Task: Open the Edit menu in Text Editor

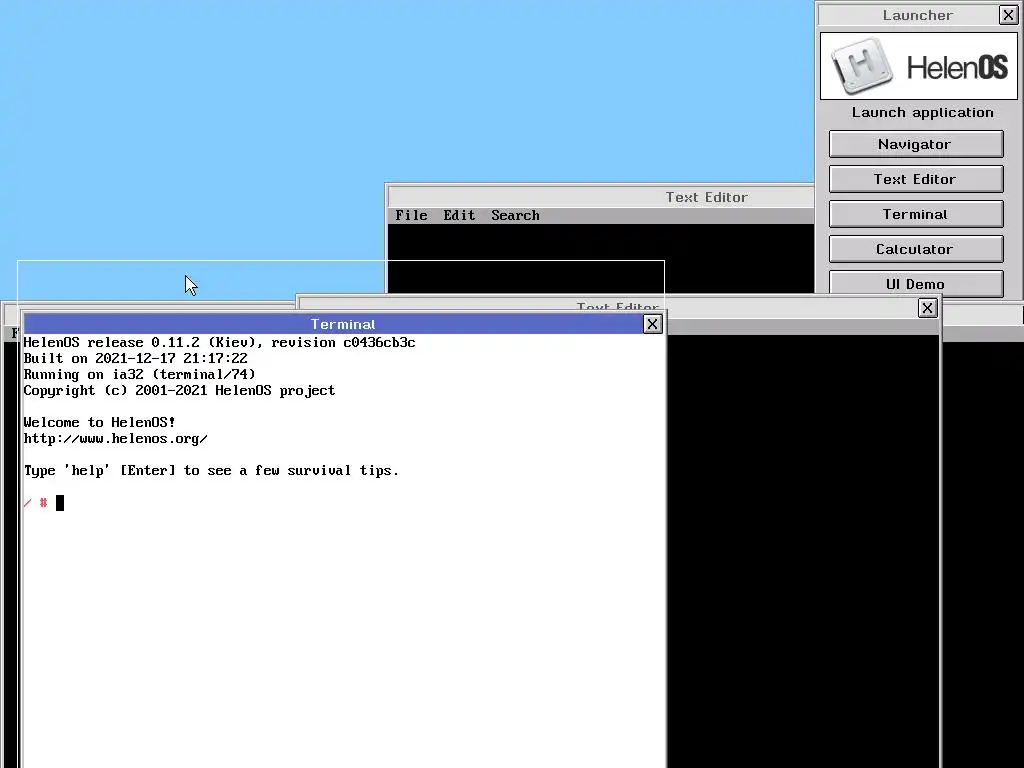Action: pyautogui.click(x=459, y=216)
